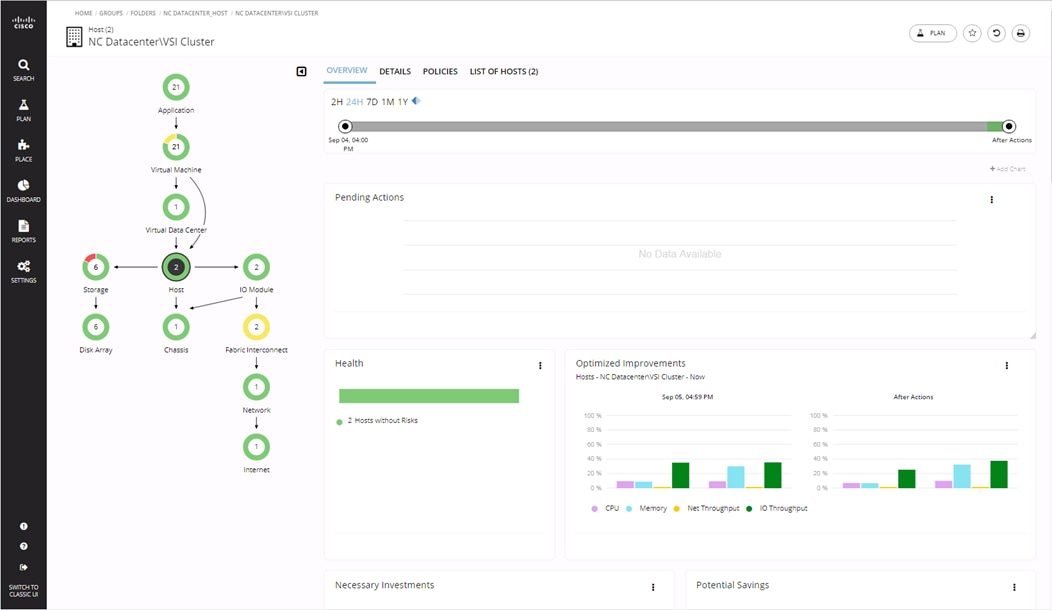
Task: Click the notifications alert icon in sidebar
Action: (23, 526)
